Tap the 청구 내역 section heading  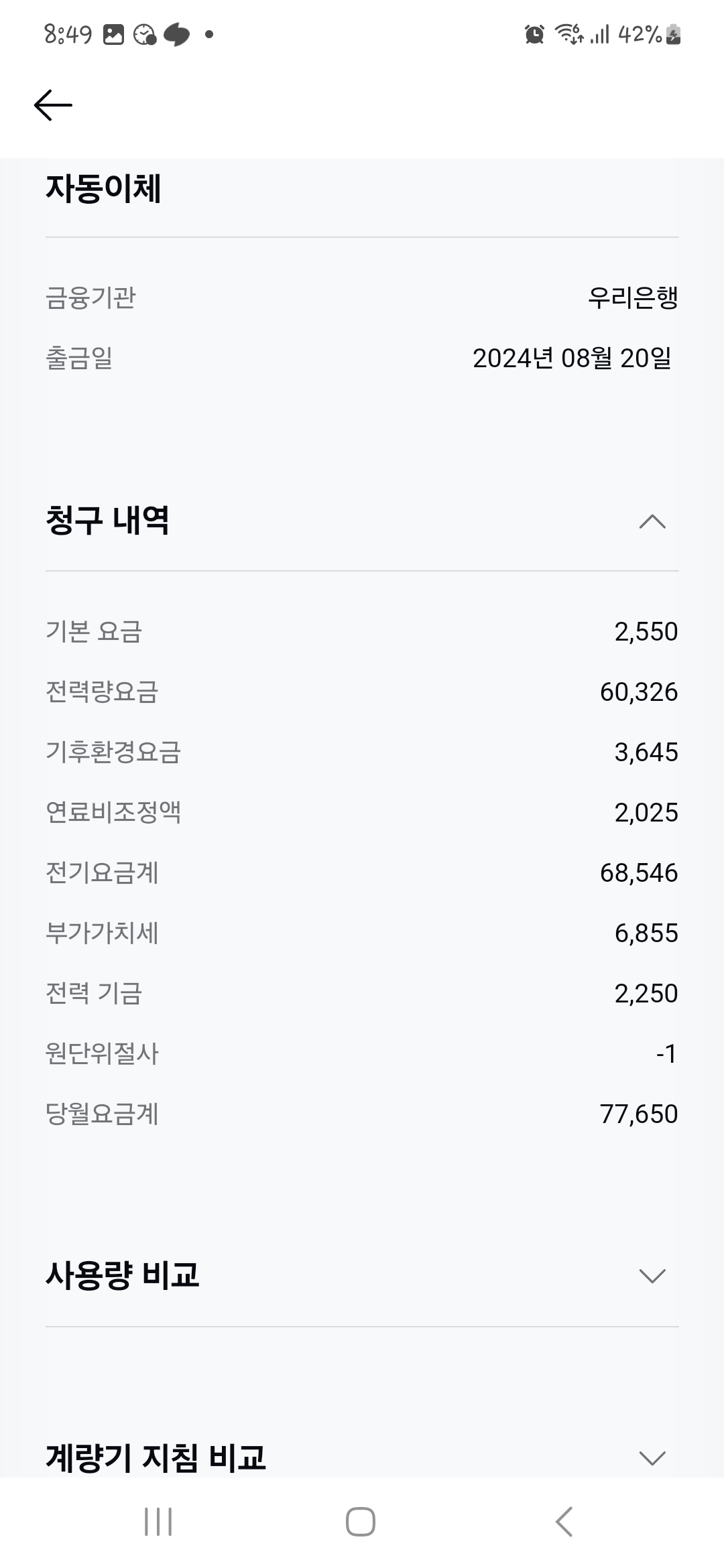click(x=107, y=521)
